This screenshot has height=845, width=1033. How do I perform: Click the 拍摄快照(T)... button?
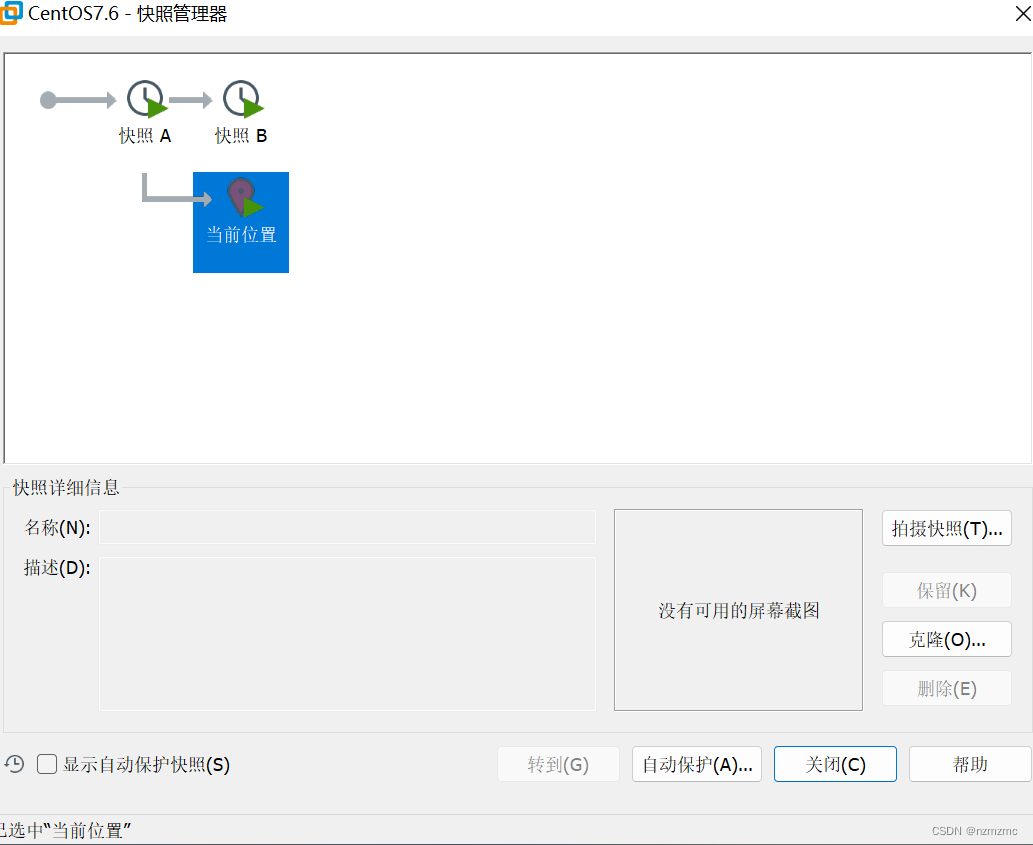pyautogui.click(x=947, y=528)
